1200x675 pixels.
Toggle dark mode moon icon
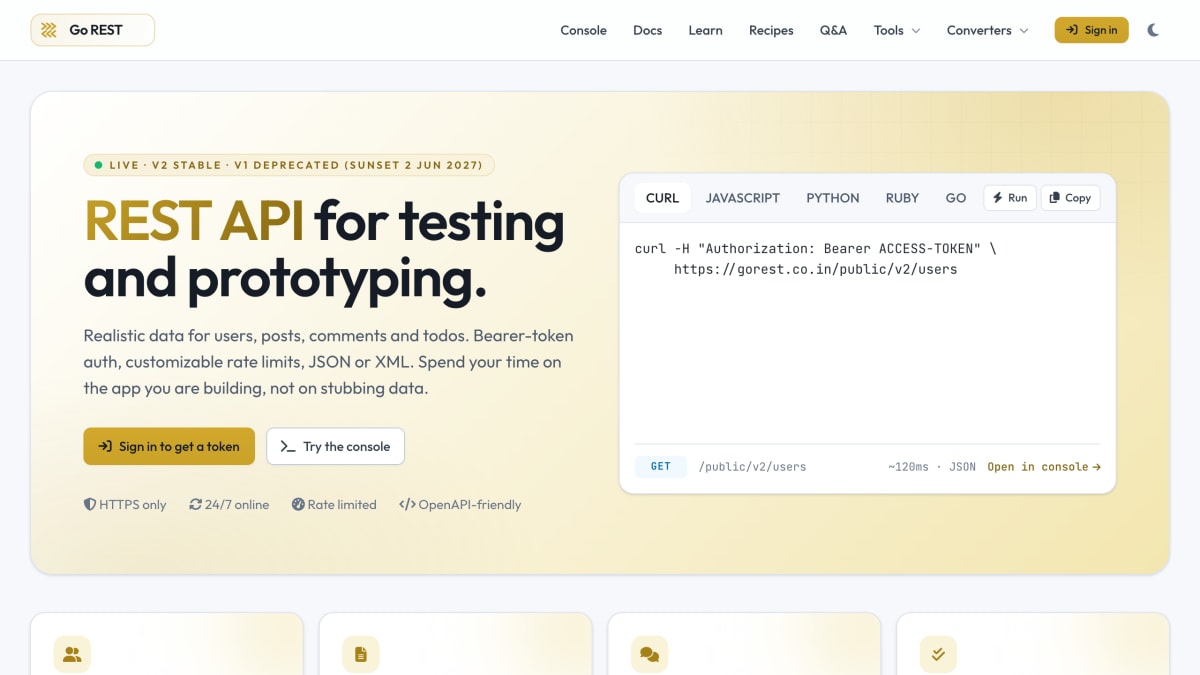(1153, 30)
